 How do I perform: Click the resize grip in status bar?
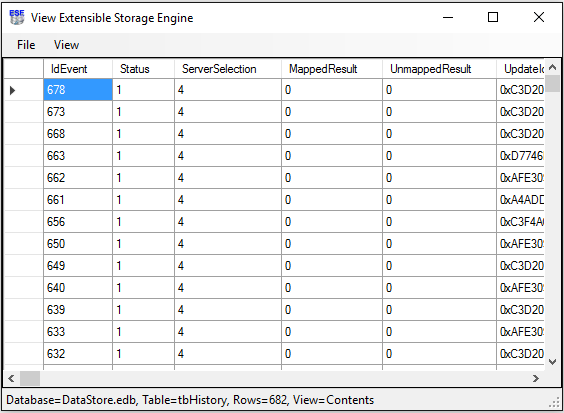coord(556,404)
